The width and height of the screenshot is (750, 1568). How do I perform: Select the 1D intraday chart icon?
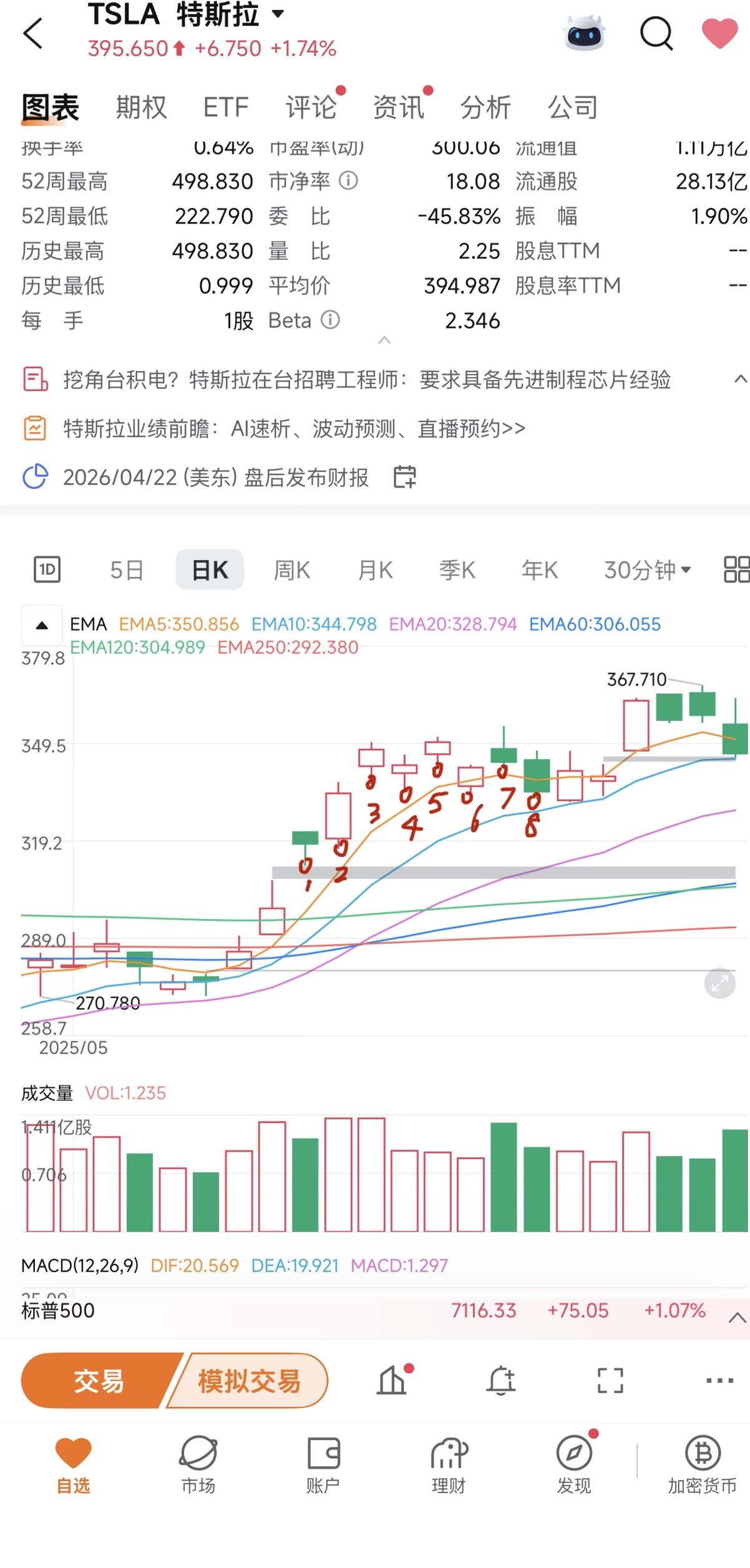(47, 569)
